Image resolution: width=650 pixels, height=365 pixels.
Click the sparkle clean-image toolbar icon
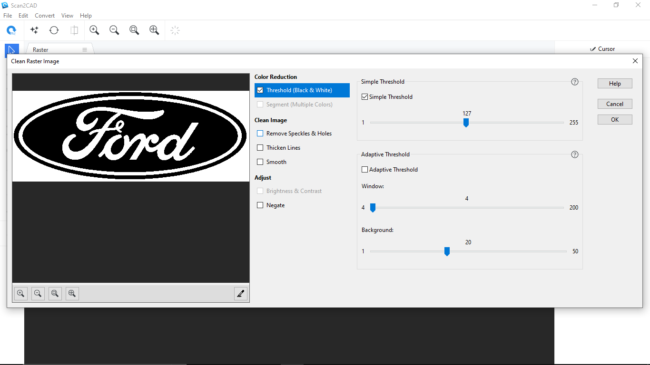pos(34,30)
